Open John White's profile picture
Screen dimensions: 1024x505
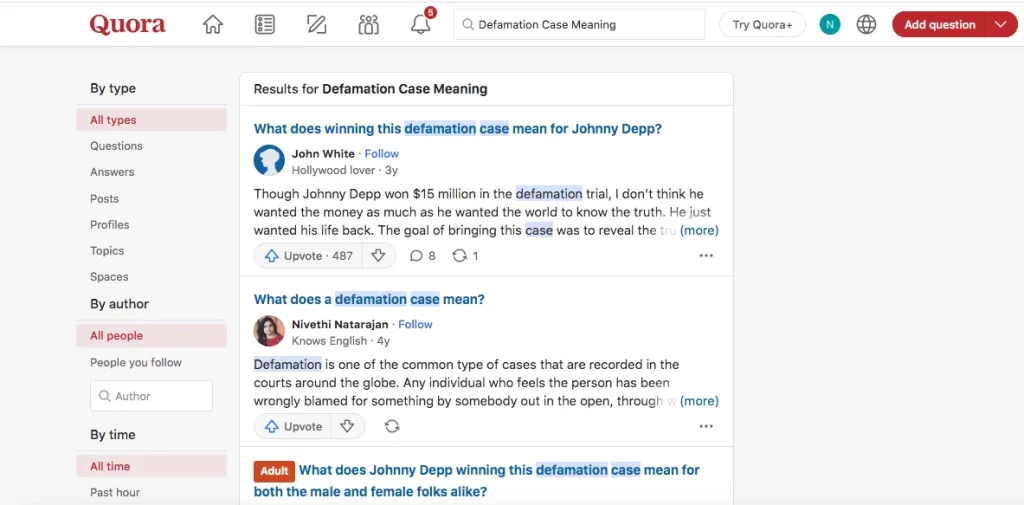point(269,161)
